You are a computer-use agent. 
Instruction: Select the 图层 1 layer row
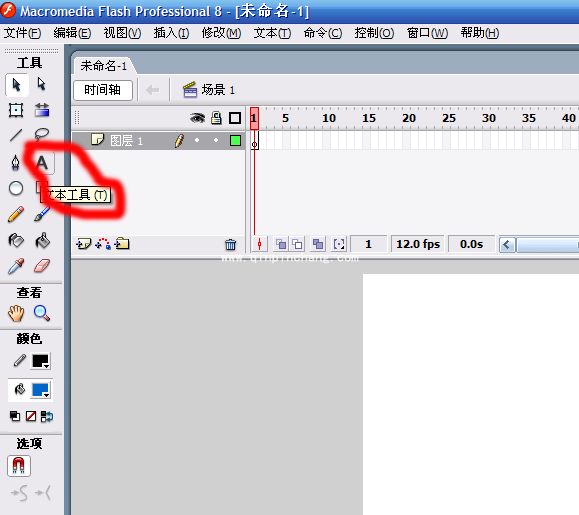pyautogui.click(x=159, y=140)
